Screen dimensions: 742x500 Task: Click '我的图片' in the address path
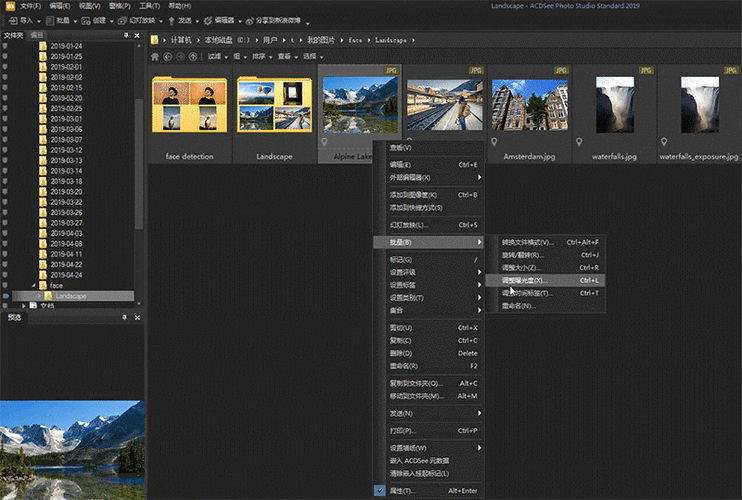pos(321,40)
